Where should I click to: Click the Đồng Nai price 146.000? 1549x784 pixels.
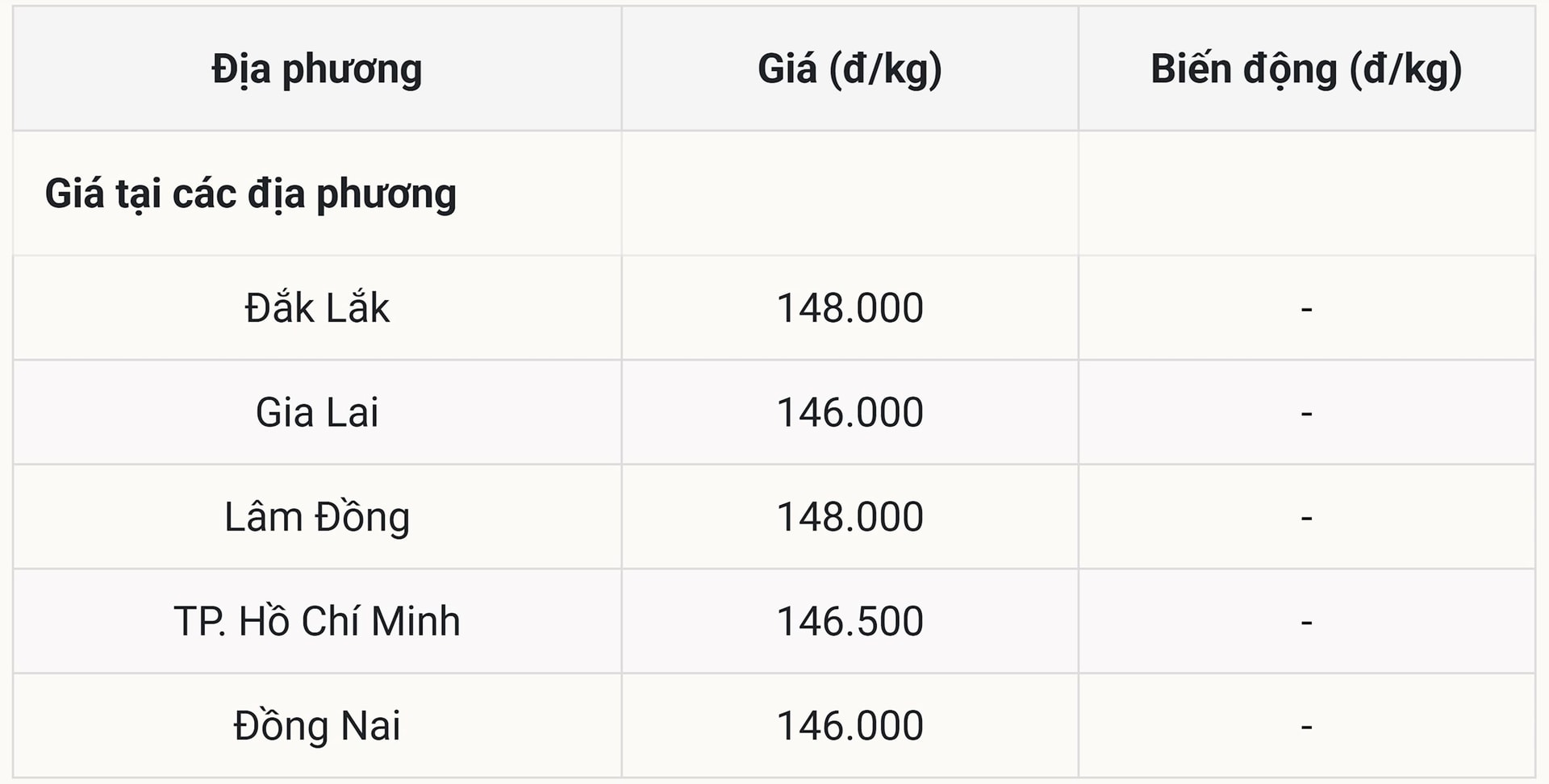[850, 726]
